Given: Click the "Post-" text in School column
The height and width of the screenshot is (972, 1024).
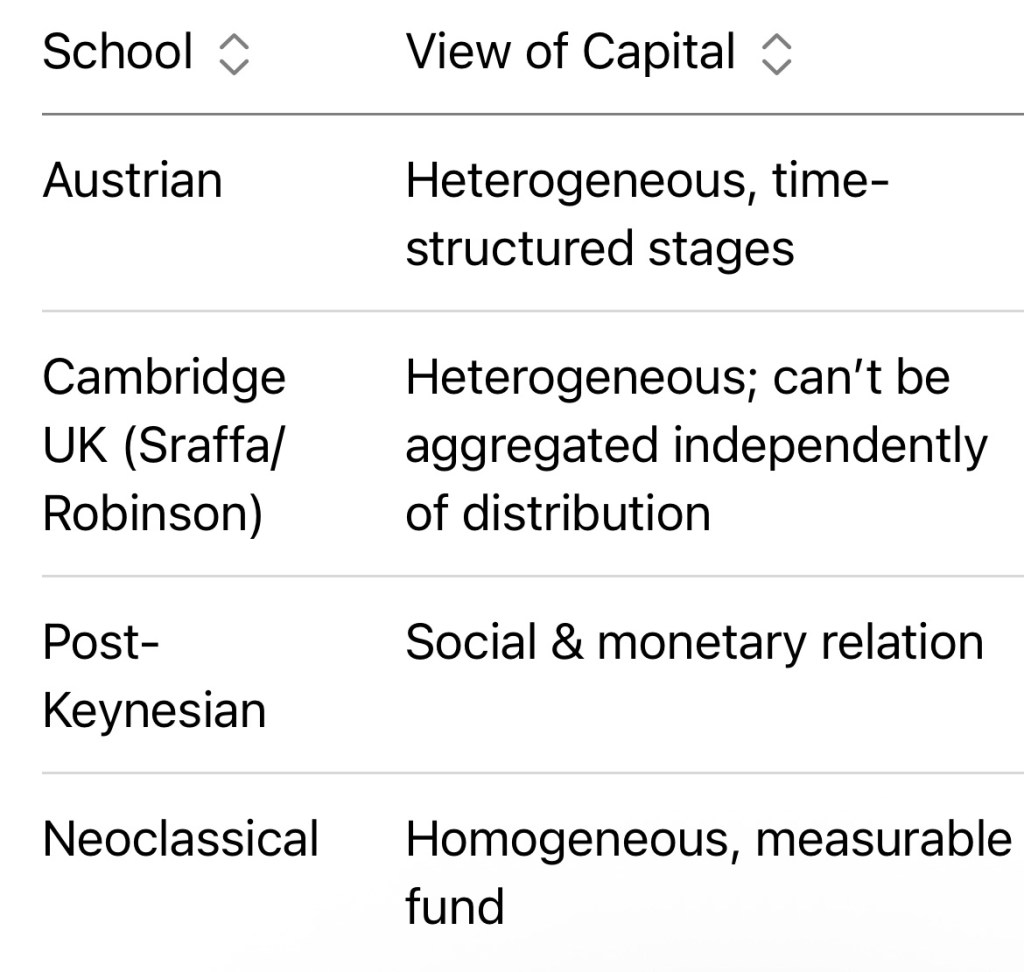Looking at the screenshot, I should click(x=101, y=642).
